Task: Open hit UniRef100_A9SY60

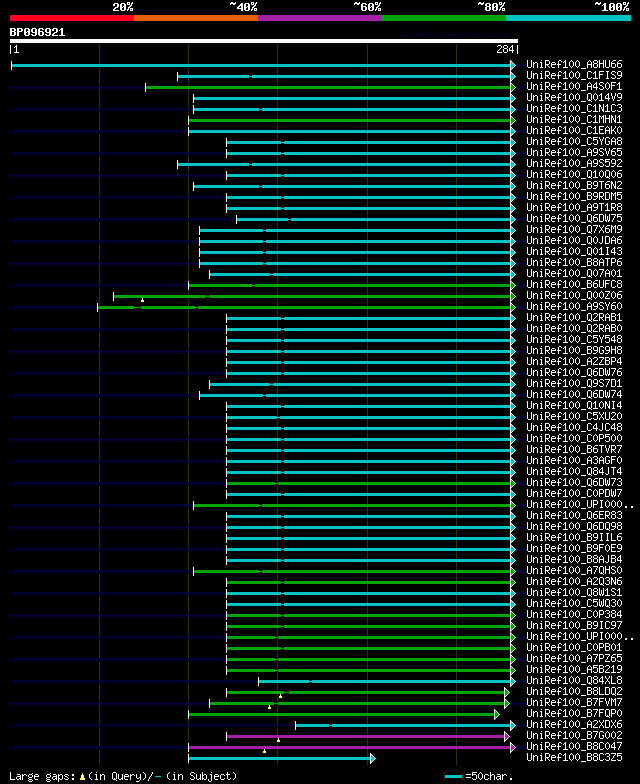Action: (574, 306)
